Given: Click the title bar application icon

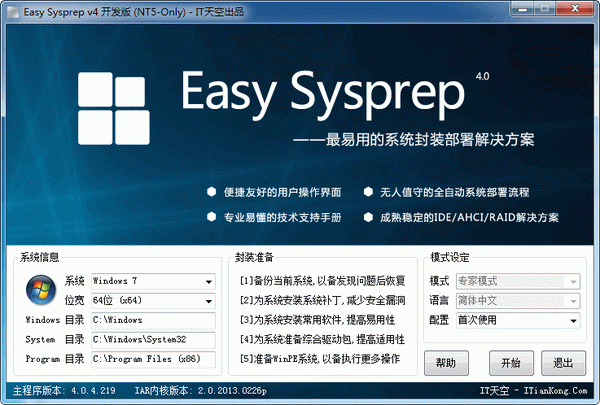Looking at the screenshot, I should (x=13, y=12).
